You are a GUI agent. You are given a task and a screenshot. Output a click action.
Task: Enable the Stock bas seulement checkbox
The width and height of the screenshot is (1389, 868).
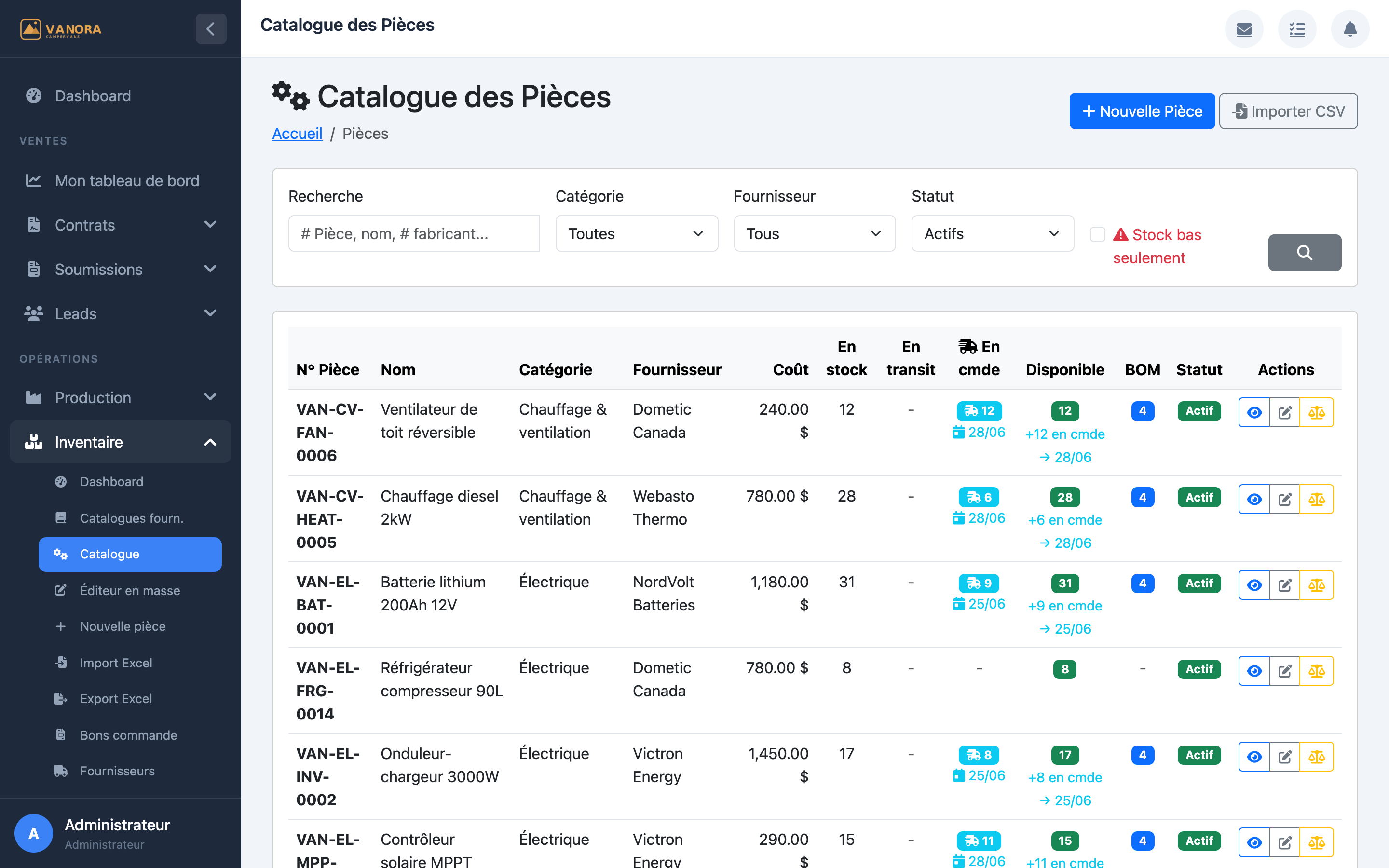[x=1097, y=234]
